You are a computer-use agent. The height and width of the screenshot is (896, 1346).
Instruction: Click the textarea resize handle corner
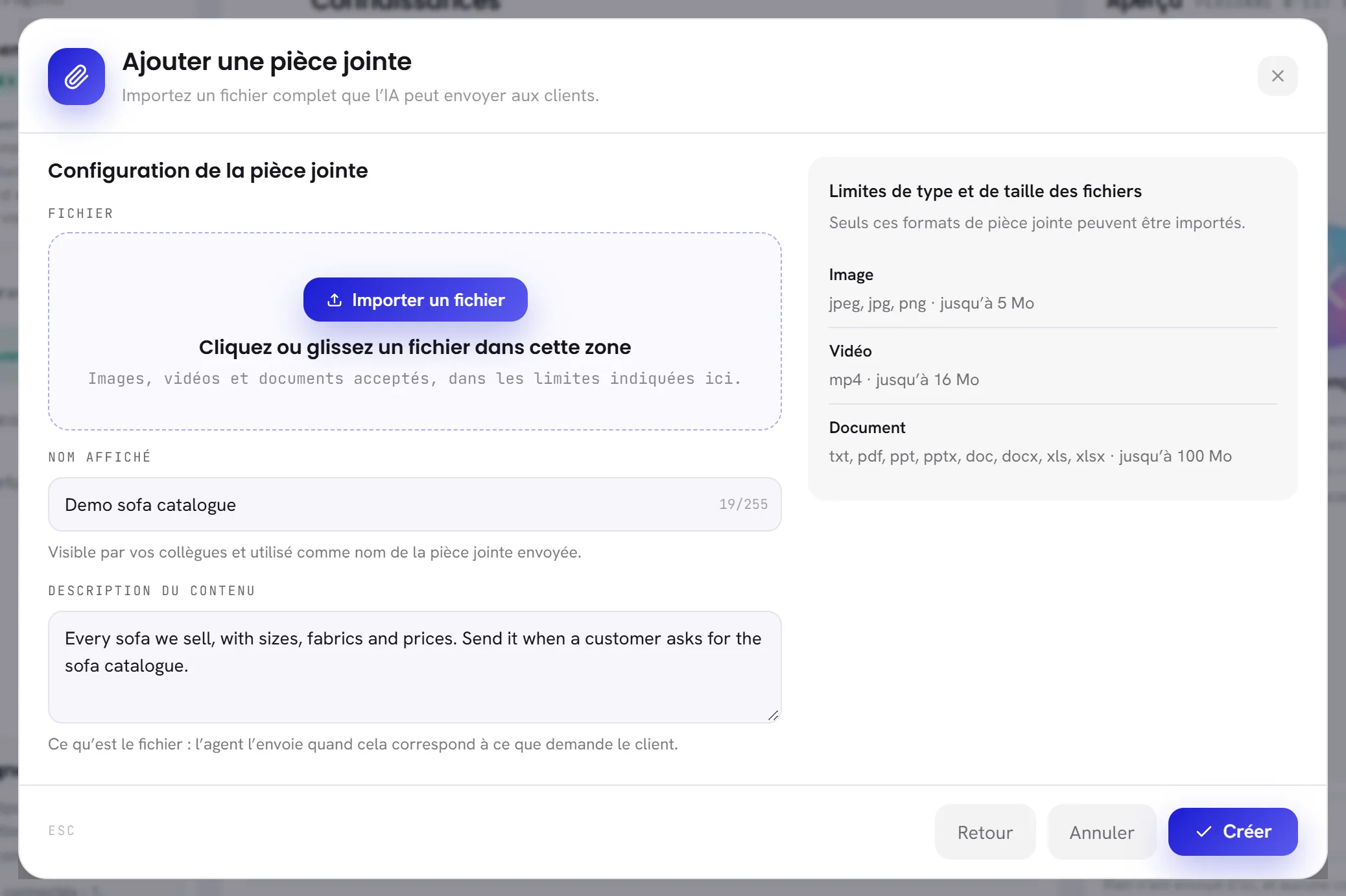[773, 715]
